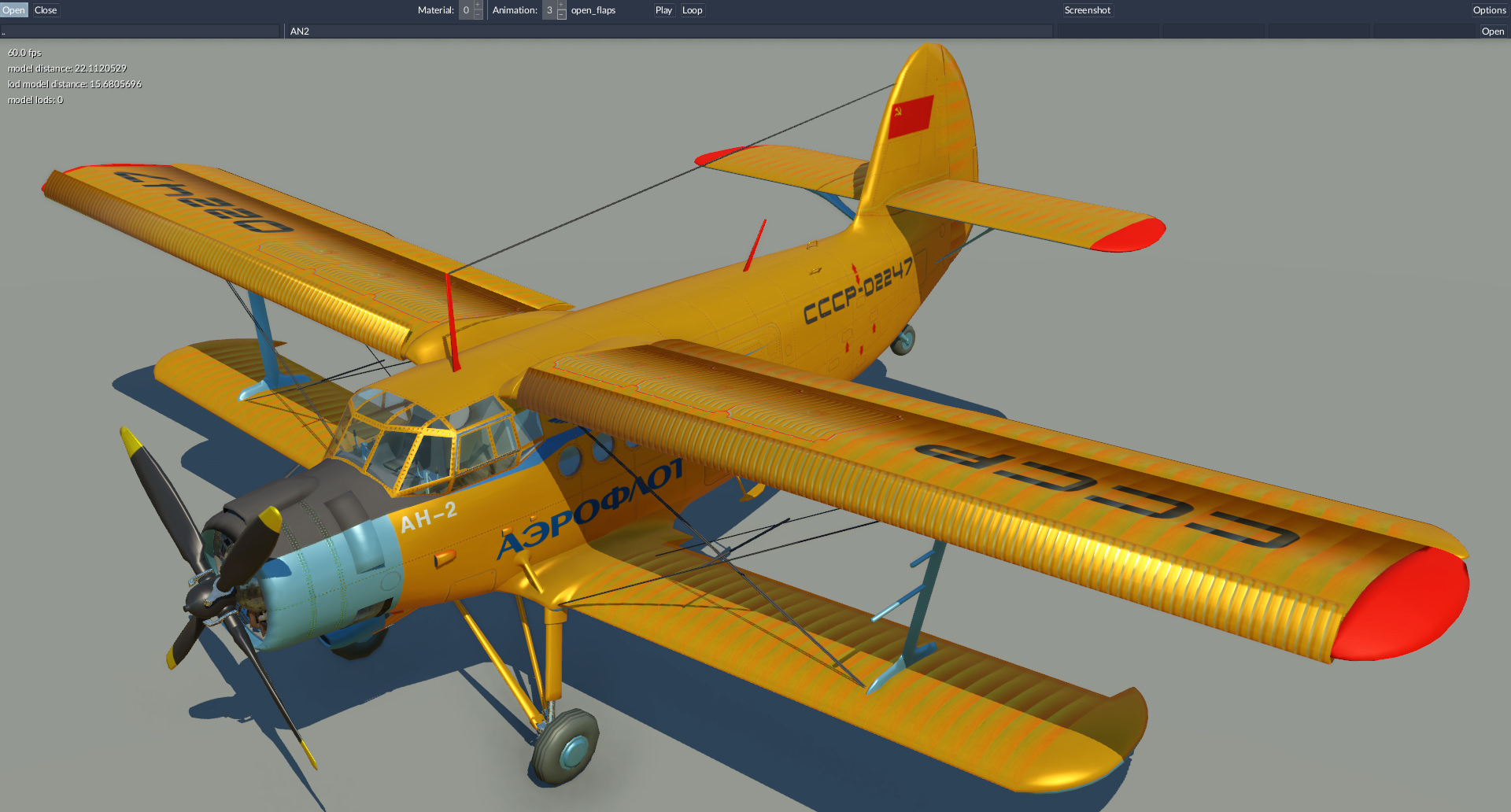This screenshot has width=1511, height=812.
Task: Increase the Material index with plus
Action: (478, 6)
